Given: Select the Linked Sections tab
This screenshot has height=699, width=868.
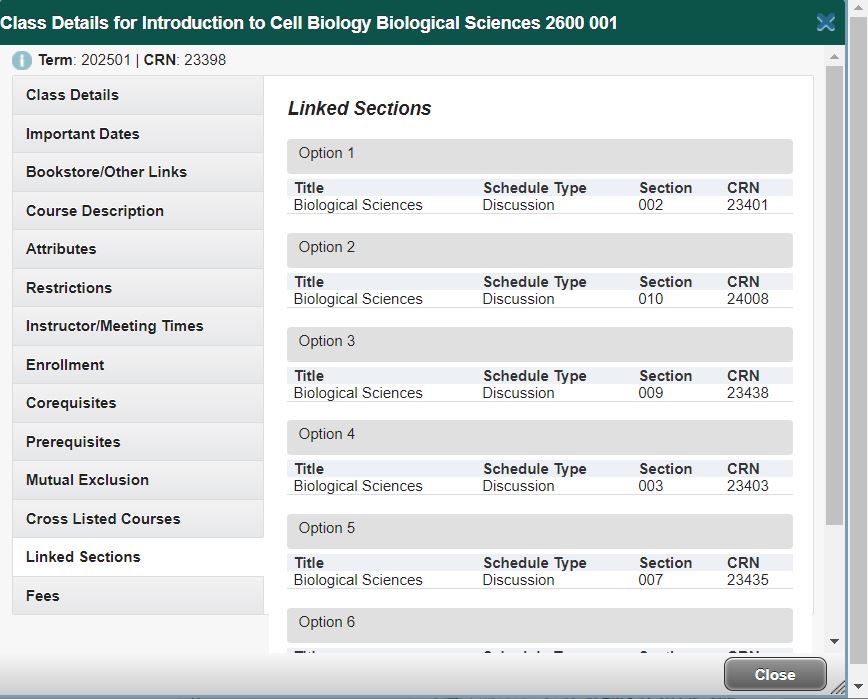Looking at the screenshot, I should (138, 557).
